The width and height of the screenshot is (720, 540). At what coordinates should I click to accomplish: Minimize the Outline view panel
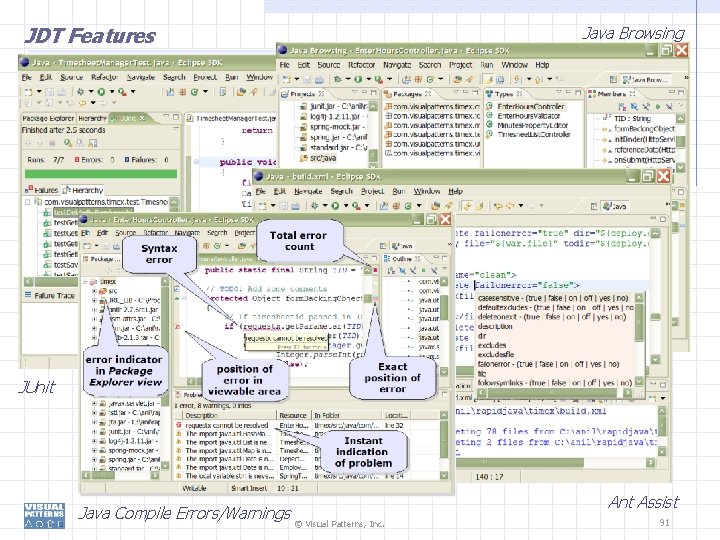click(x=435, y=258)
